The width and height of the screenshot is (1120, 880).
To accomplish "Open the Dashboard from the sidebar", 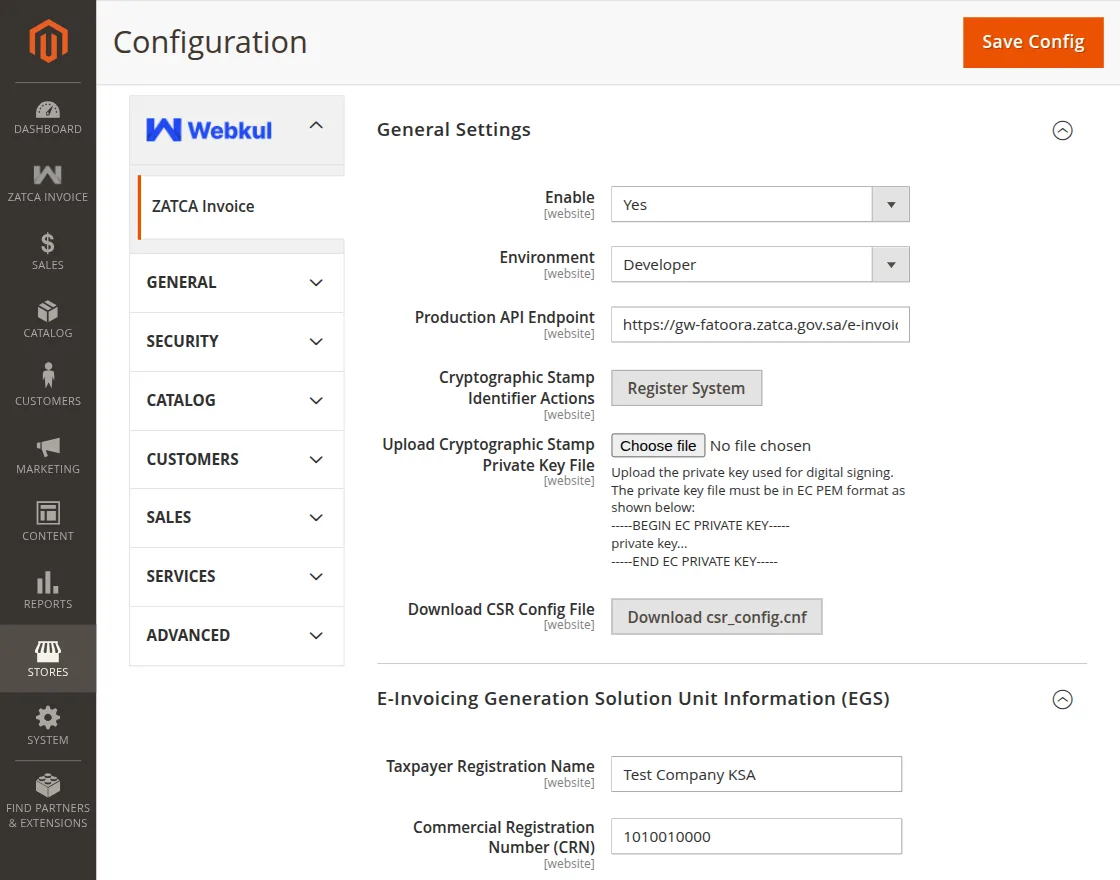I will [x=48, y=115].
